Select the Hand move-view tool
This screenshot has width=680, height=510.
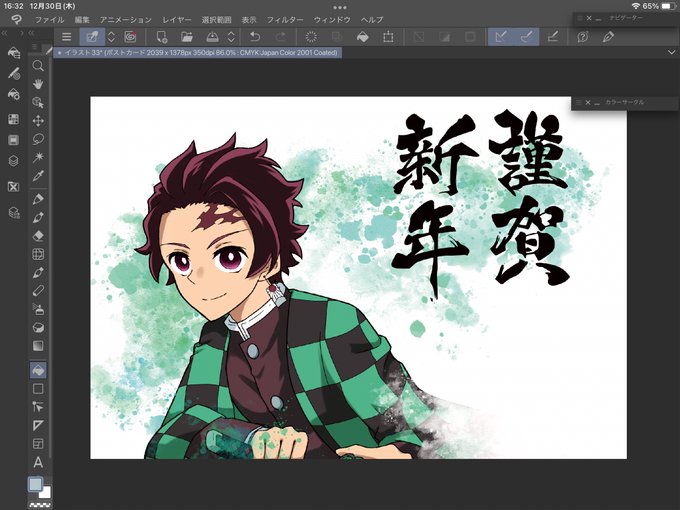tap(38, 84)
